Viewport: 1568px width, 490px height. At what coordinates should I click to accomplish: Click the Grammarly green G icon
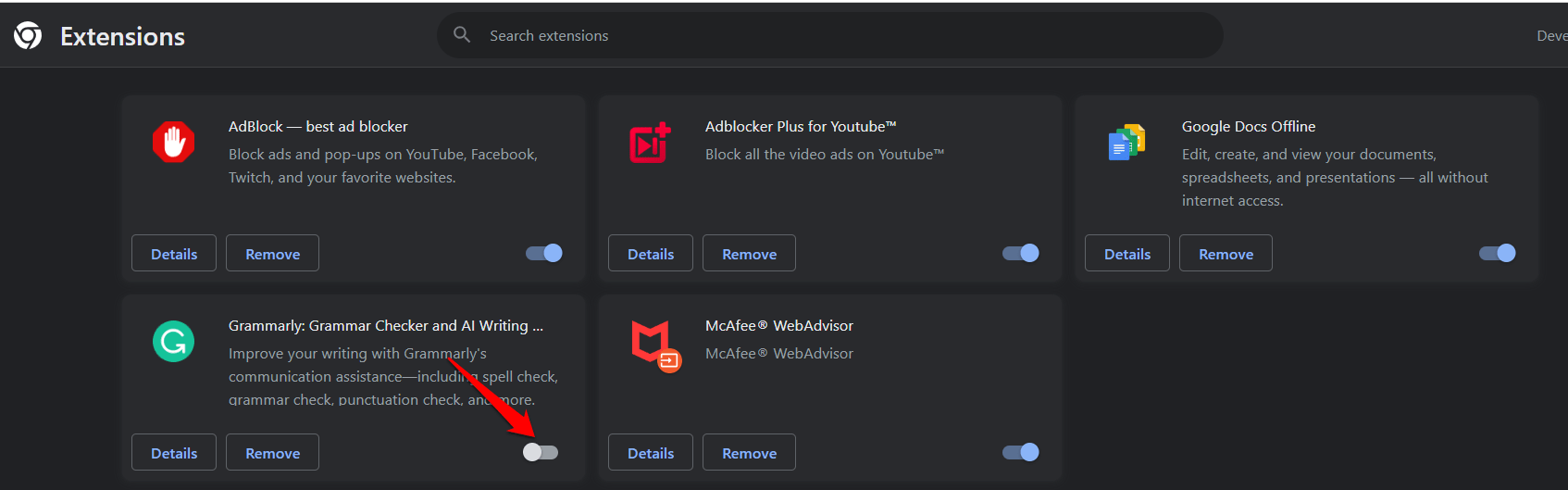(173, 341)
